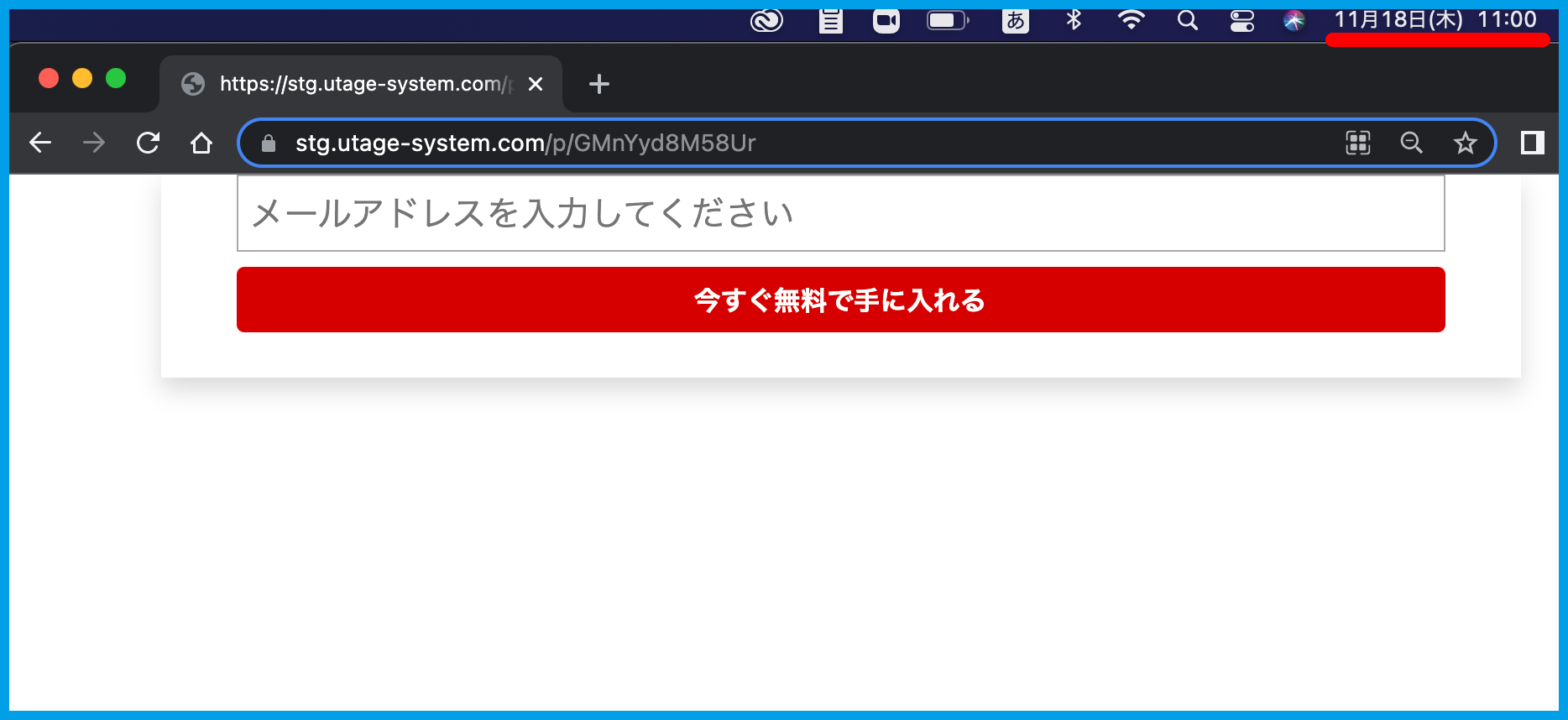The image size is (1568, 720).
Task: Click the forward navigation arrow
Action: (94, 143)
